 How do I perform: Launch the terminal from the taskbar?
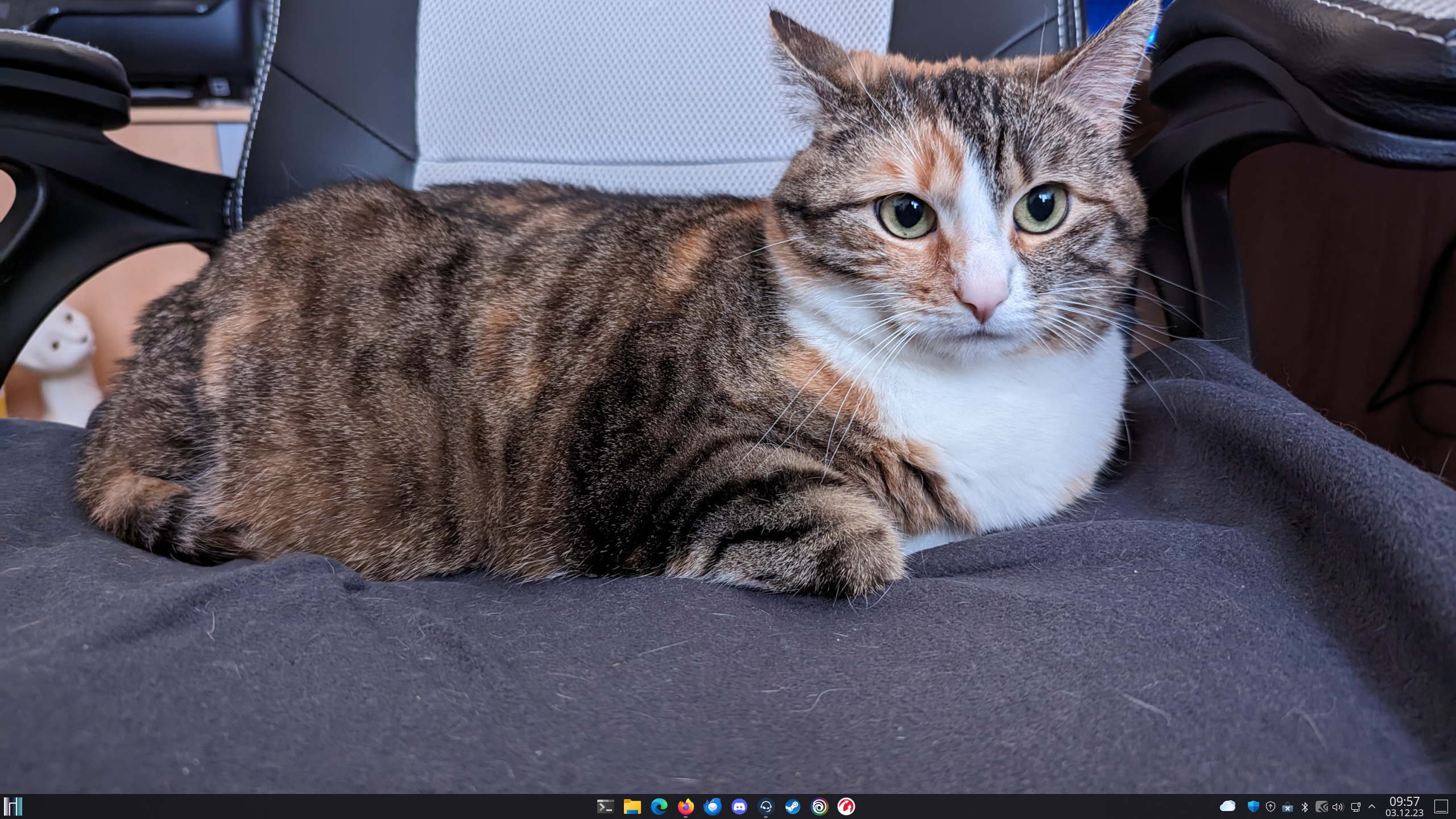[605, 806]
